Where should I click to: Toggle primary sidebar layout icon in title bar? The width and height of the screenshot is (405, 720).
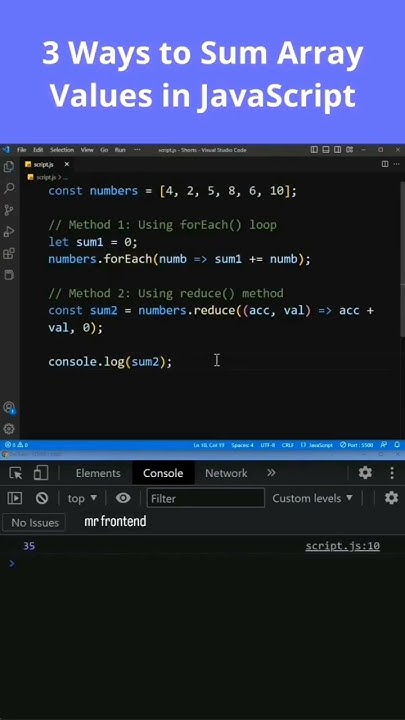tap(314, 150)
